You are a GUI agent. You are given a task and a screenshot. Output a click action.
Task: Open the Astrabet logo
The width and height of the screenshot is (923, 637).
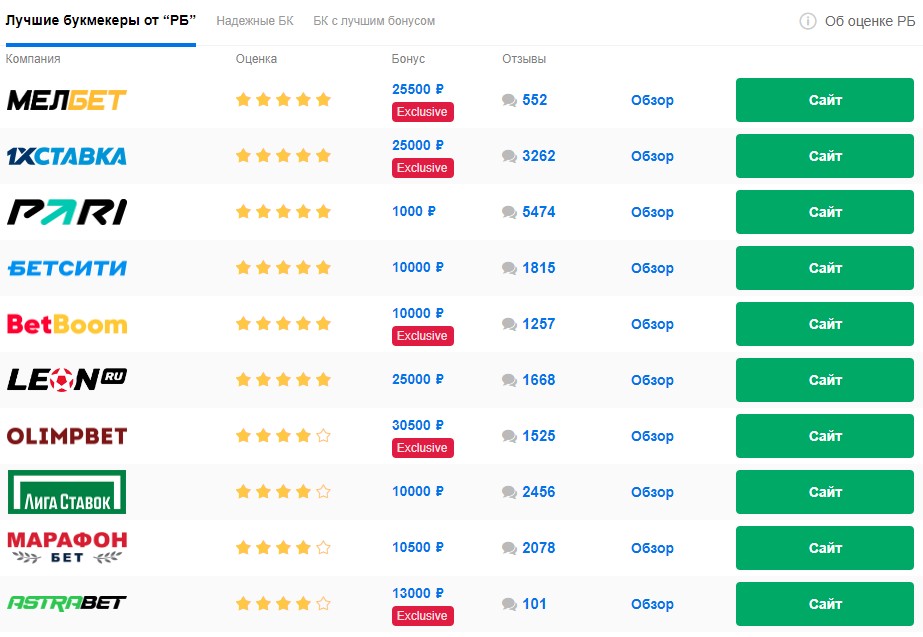click(67, 603)
